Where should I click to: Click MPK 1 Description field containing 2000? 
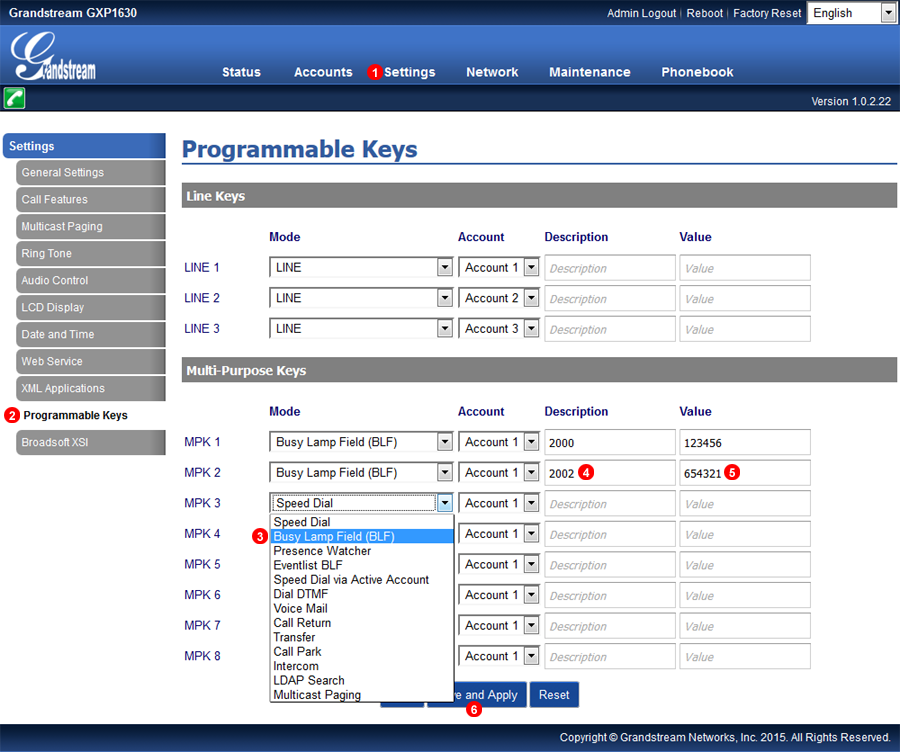point(610,443)
